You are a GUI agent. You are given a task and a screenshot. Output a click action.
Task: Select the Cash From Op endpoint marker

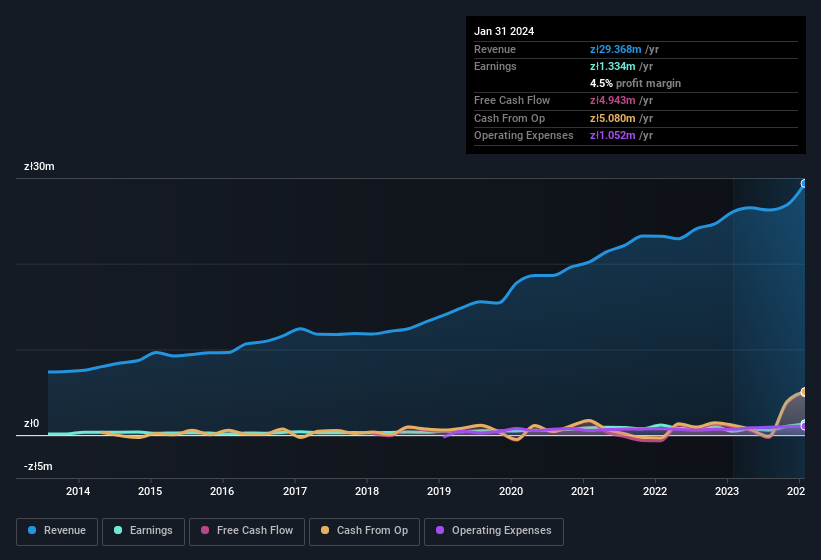click(803, 392)
